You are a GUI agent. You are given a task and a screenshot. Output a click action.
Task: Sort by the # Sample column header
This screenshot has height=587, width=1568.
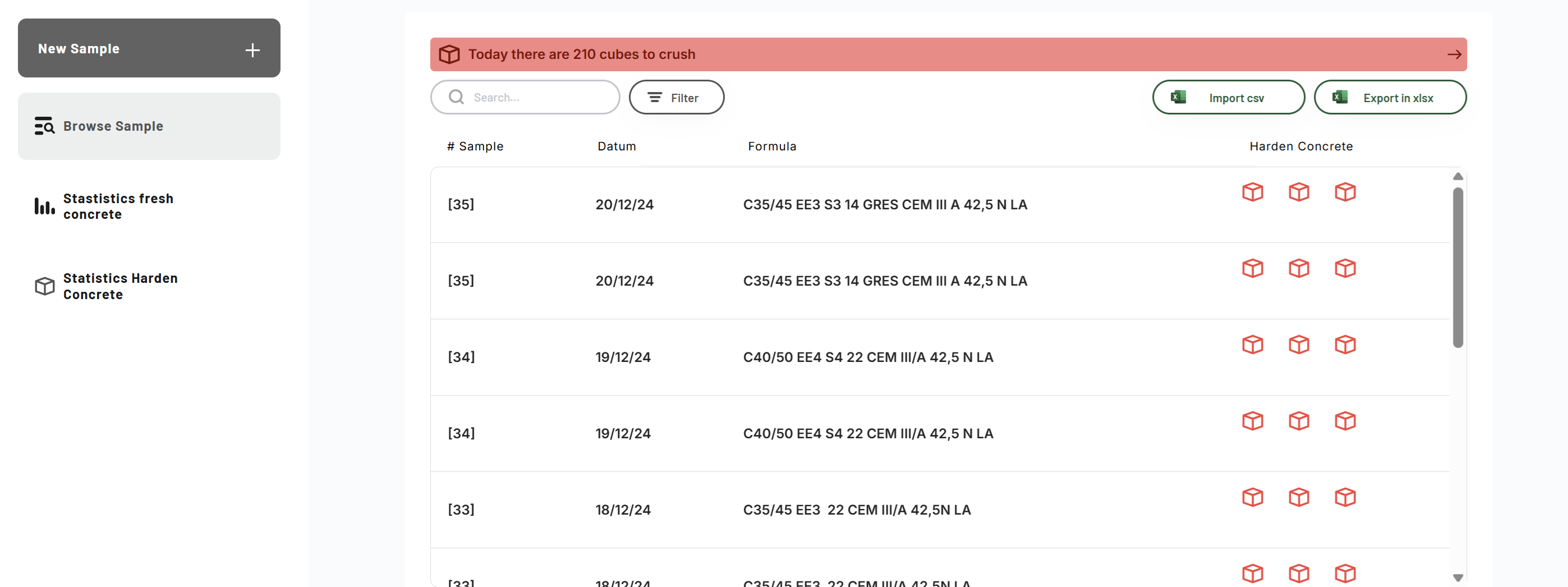click(475, 146)
